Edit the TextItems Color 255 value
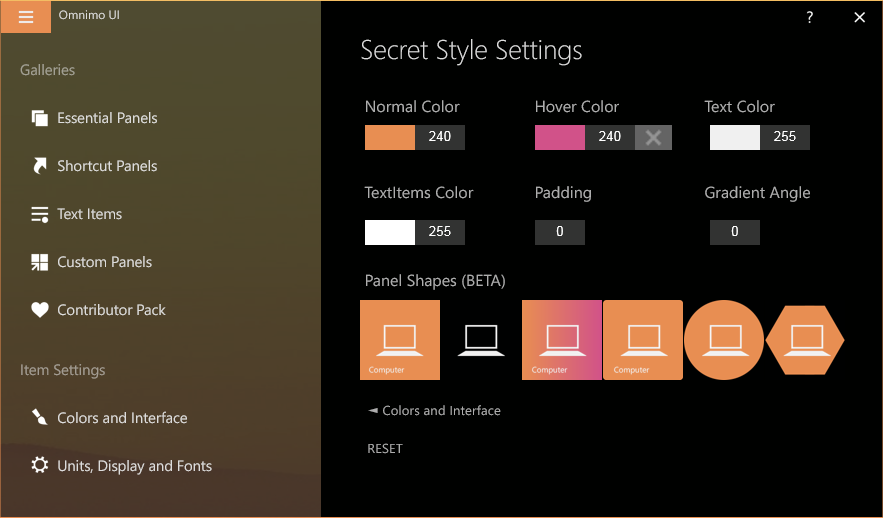Image resolution: width=883 pixels, height=518 pixels. click(x=440, y=232)
